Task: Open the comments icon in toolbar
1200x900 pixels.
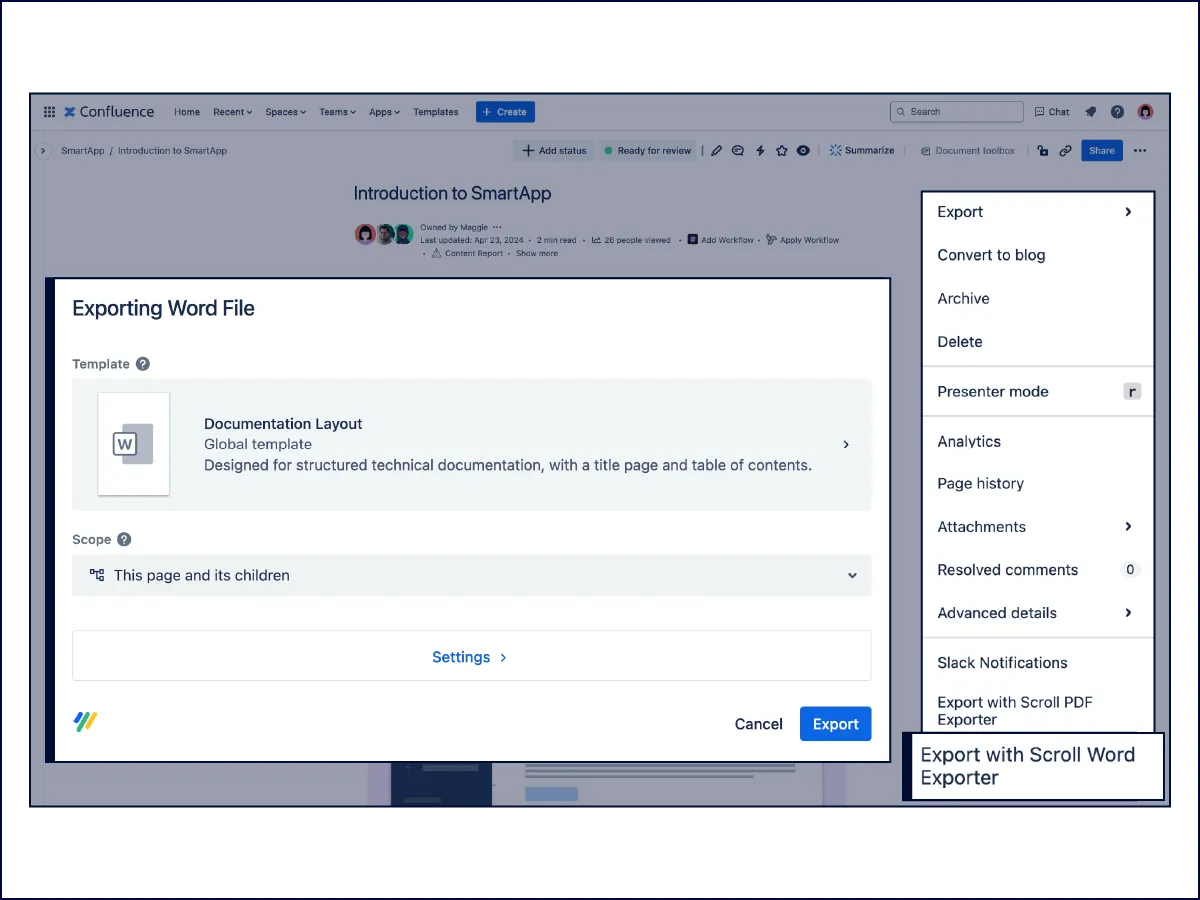Action: [738, 151]
